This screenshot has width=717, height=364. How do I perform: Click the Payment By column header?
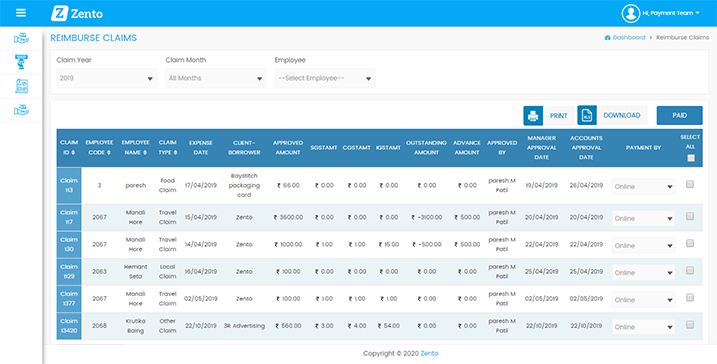[643, 148]
